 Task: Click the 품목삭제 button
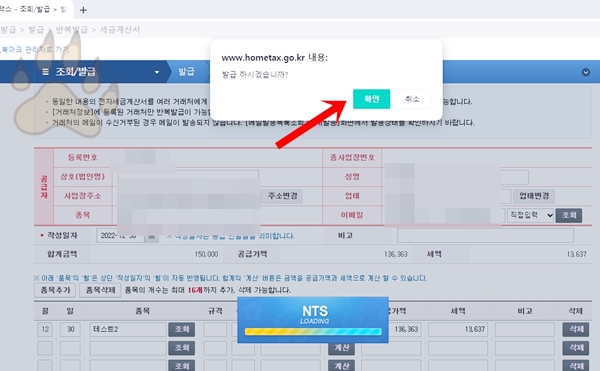coord(100,290)
